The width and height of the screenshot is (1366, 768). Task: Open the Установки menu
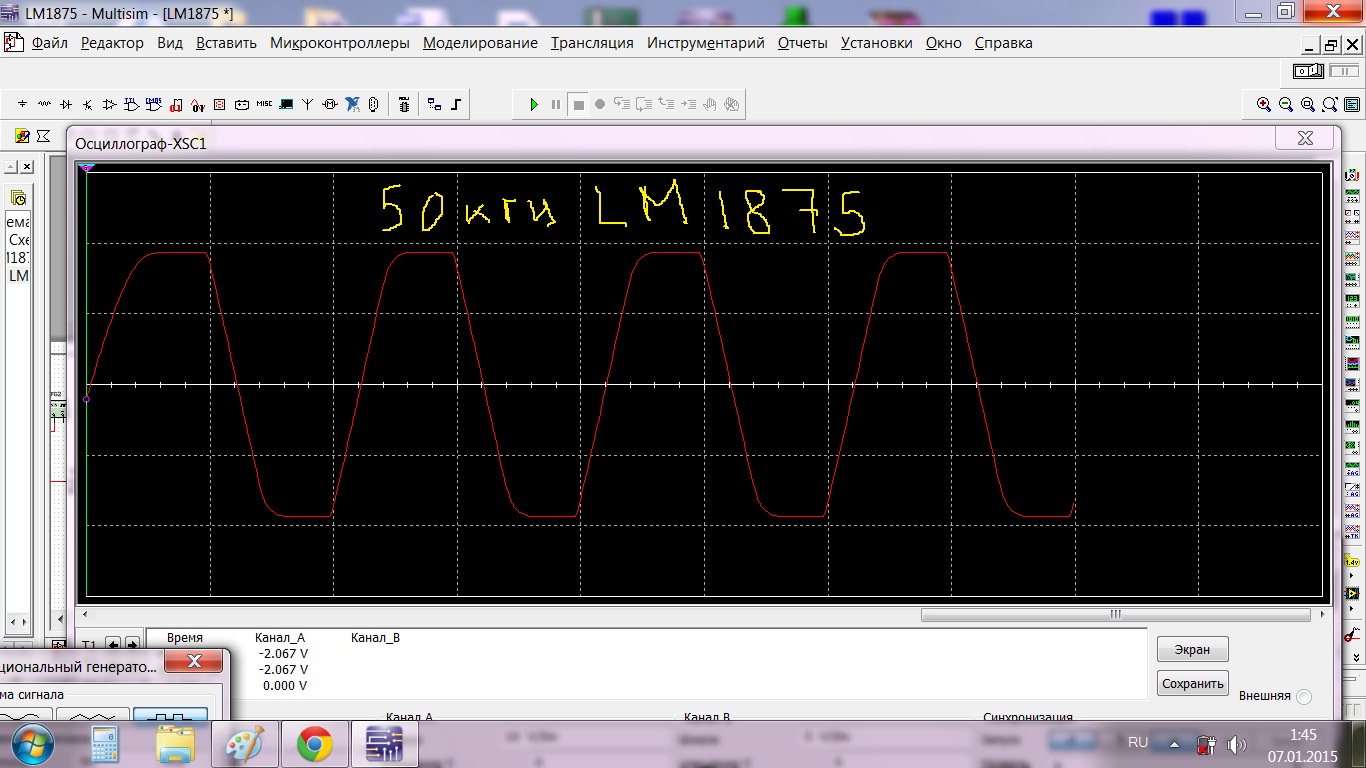point(877,43)
